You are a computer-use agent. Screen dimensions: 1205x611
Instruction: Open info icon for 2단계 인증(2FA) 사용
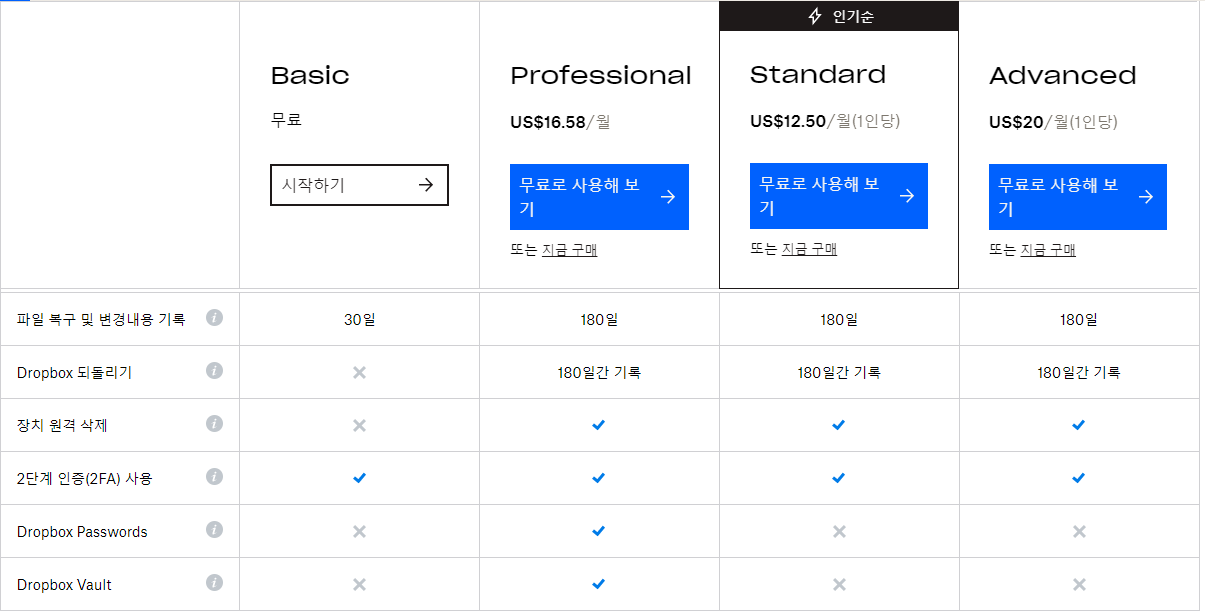click(x=214, y=477)
